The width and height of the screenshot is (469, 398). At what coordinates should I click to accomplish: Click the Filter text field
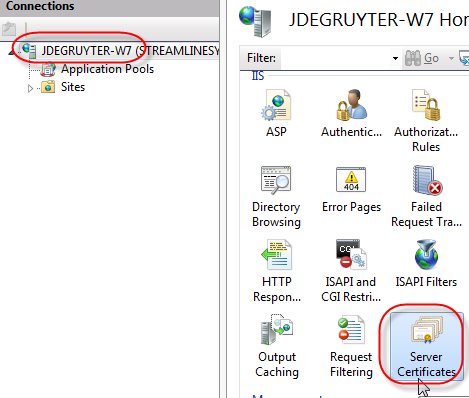tap(335, 58)
